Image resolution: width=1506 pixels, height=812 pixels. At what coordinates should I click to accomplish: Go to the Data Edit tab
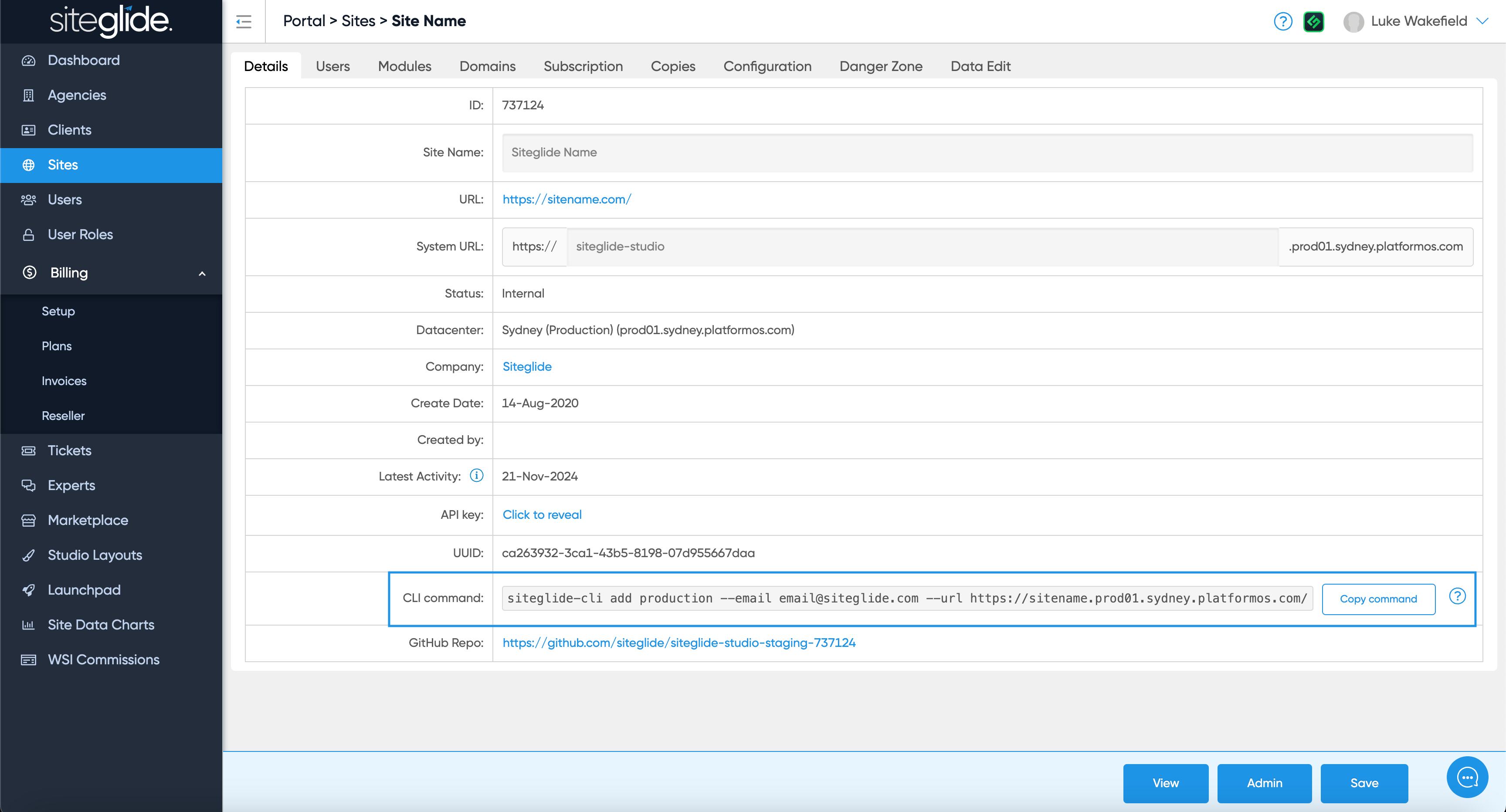980,66
